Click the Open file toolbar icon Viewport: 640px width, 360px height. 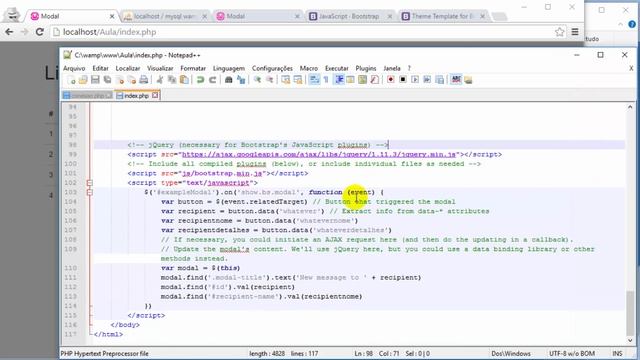pyautogui.click(x=83, y=80)
